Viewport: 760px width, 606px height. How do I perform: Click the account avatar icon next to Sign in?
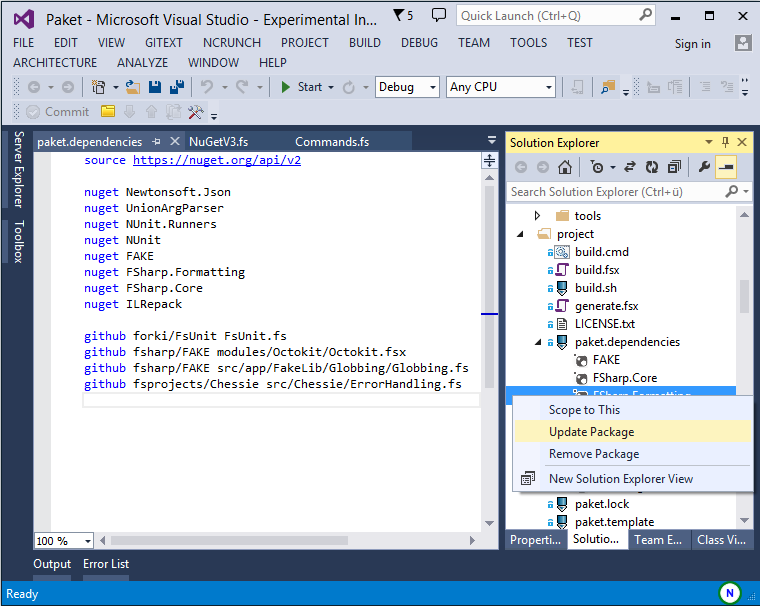pyautogui.click(x=743, y=43)
